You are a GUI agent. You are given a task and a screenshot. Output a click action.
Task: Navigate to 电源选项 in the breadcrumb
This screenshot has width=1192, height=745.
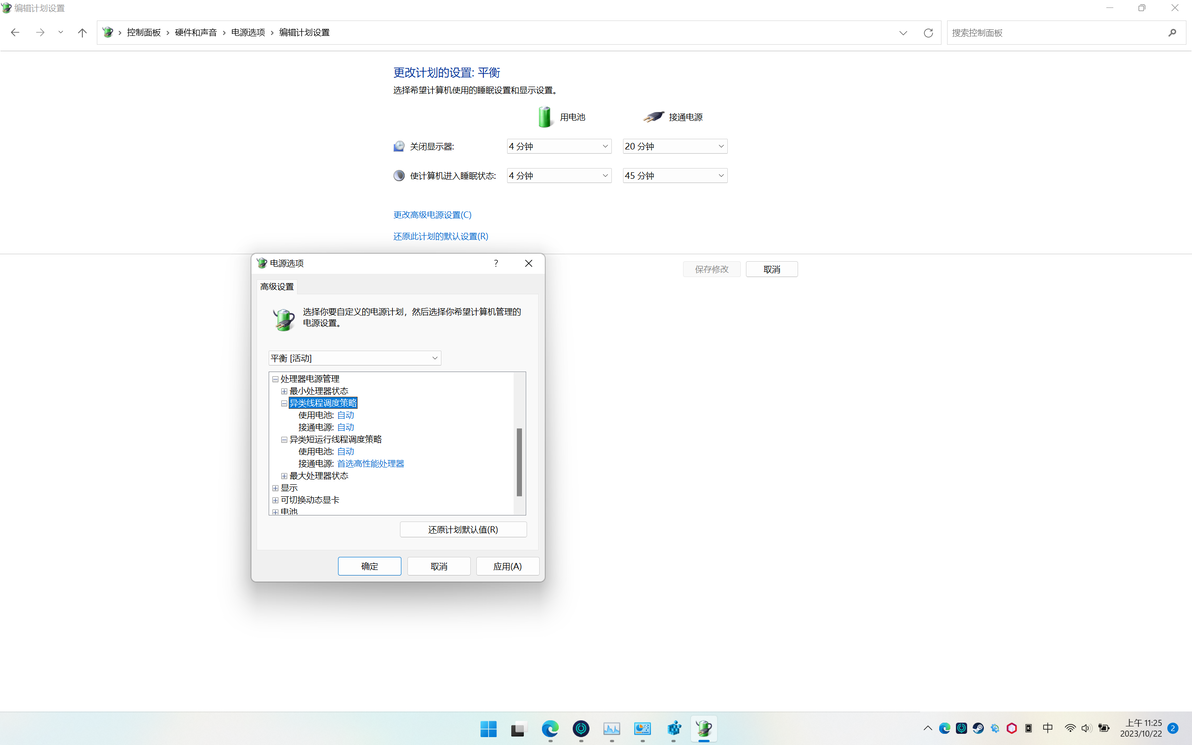pos(248,33)
